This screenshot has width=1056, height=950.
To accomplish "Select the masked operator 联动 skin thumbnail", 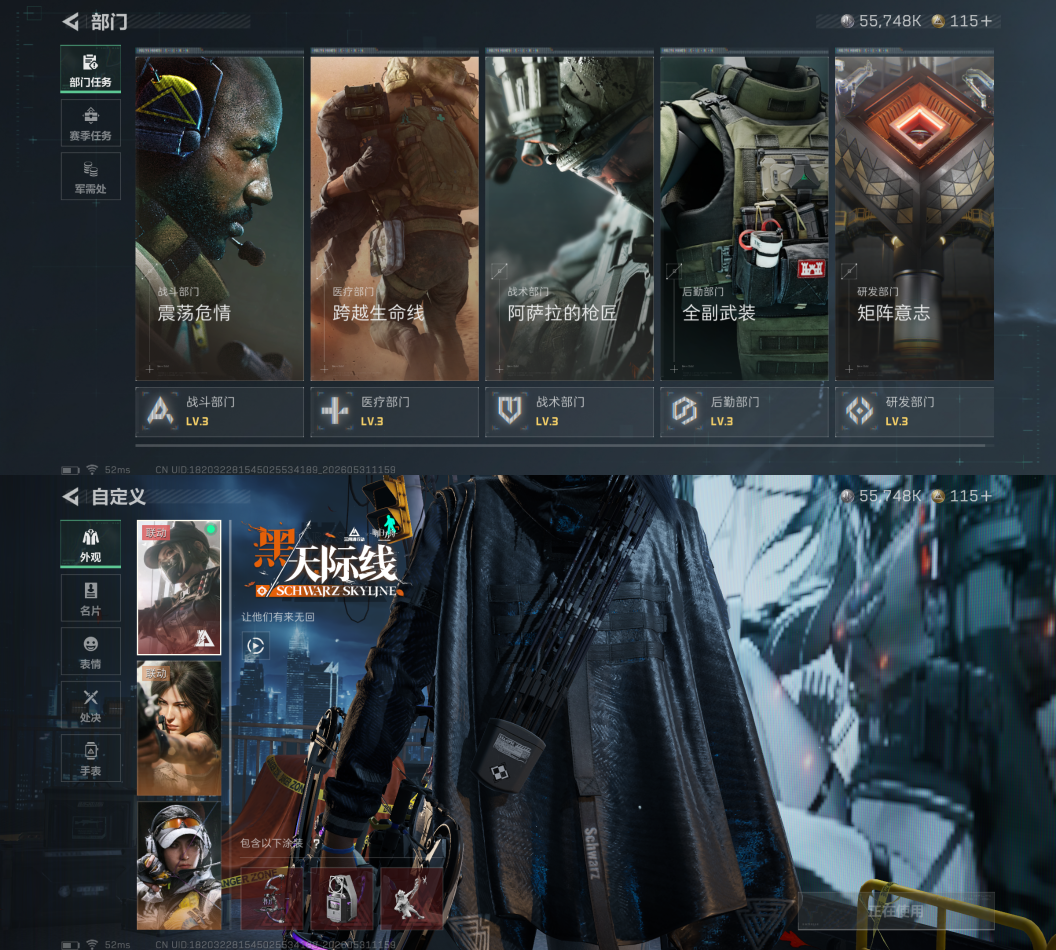I will [179, 587].
